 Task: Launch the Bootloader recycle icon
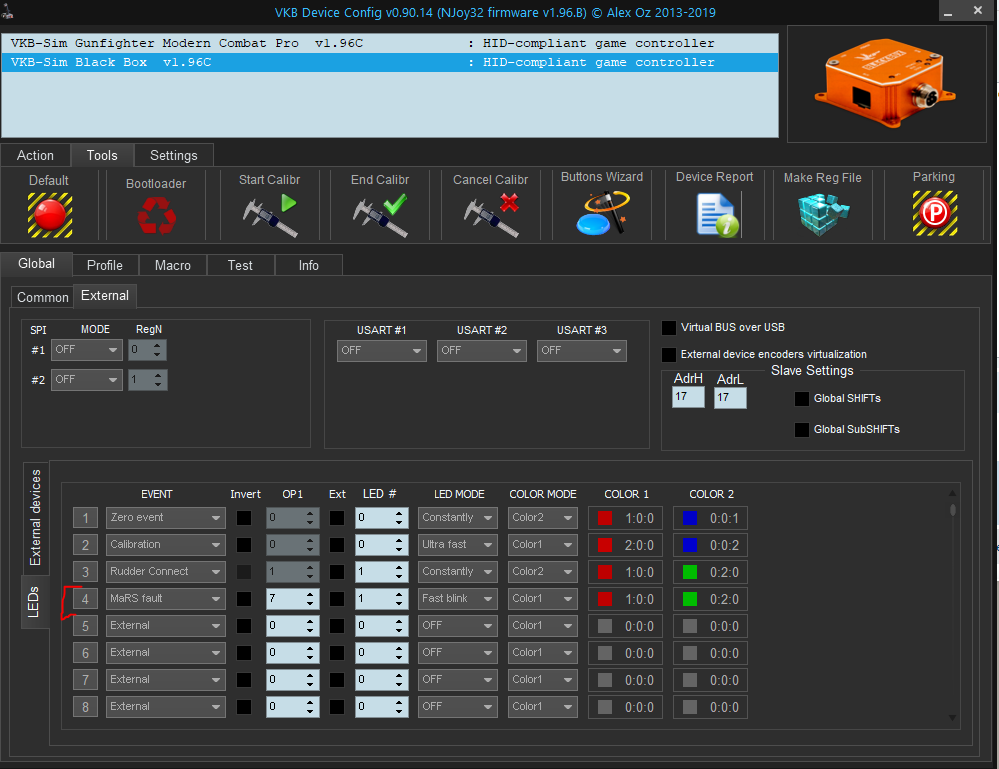tap(156, 214)
